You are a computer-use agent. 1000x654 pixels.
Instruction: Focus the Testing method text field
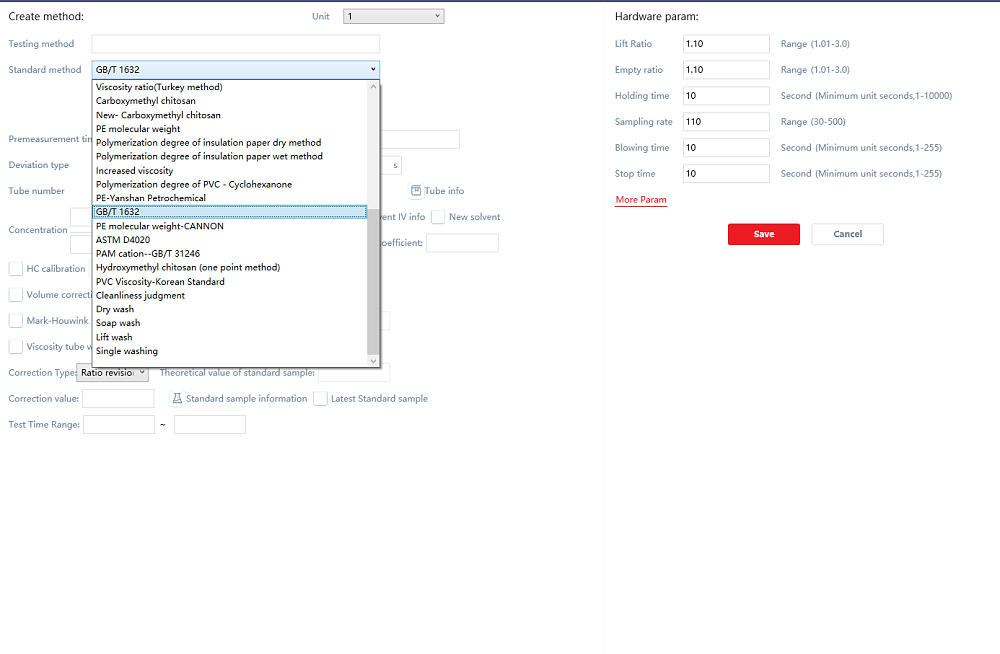235,44
